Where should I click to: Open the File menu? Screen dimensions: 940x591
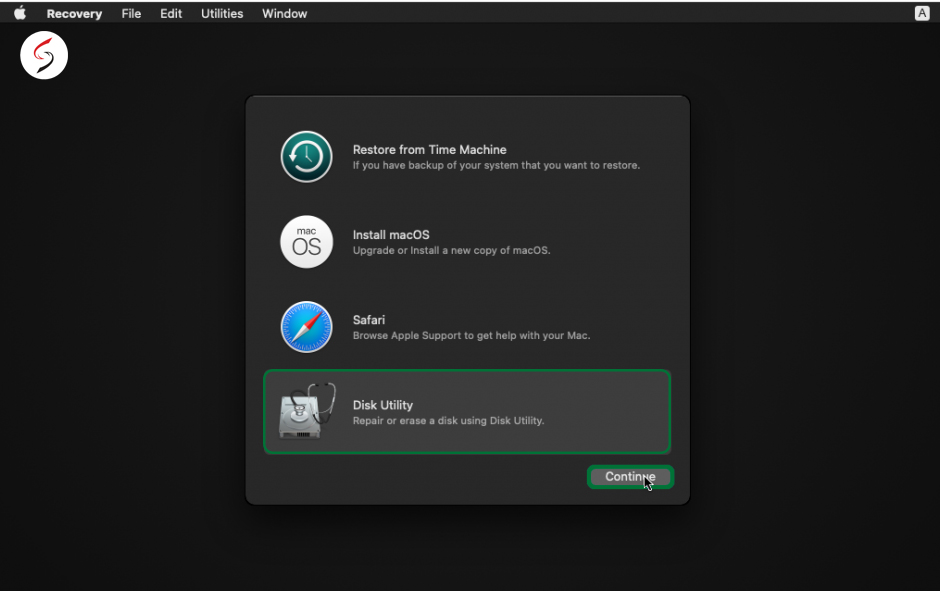(131, 14)
